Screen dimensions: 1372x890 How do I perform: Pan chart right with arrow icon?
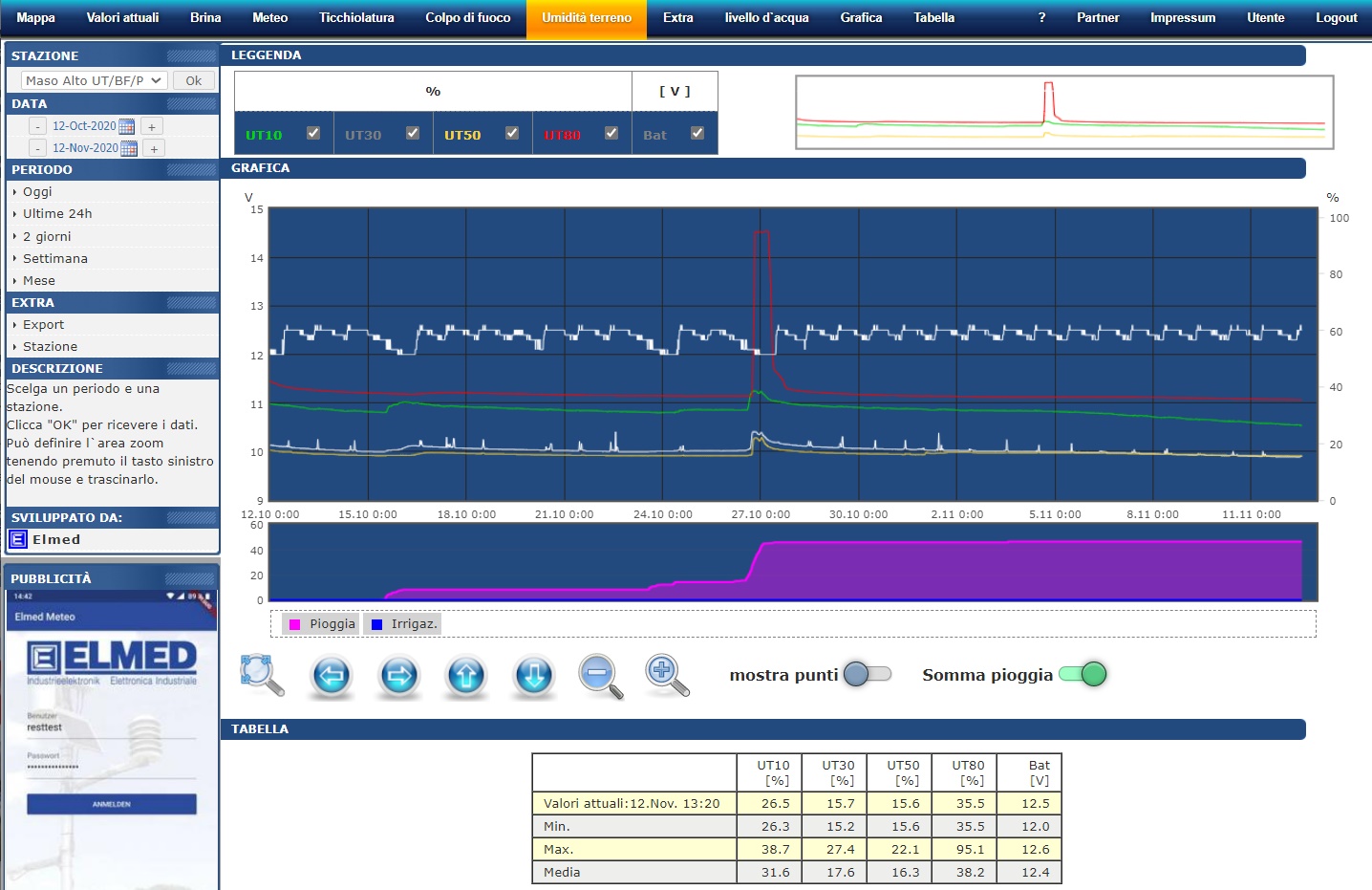tap(398, 676)
